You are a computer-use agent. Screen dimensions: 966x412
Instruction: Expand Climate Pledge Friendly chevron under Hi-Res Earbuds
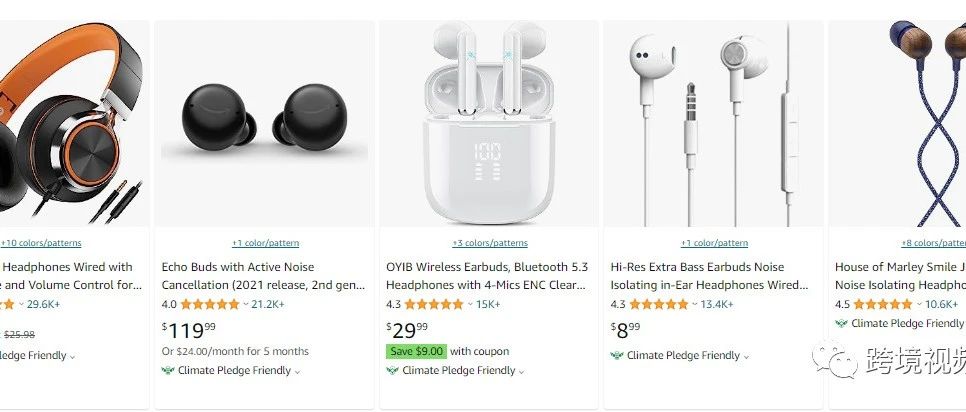point(746,356)
